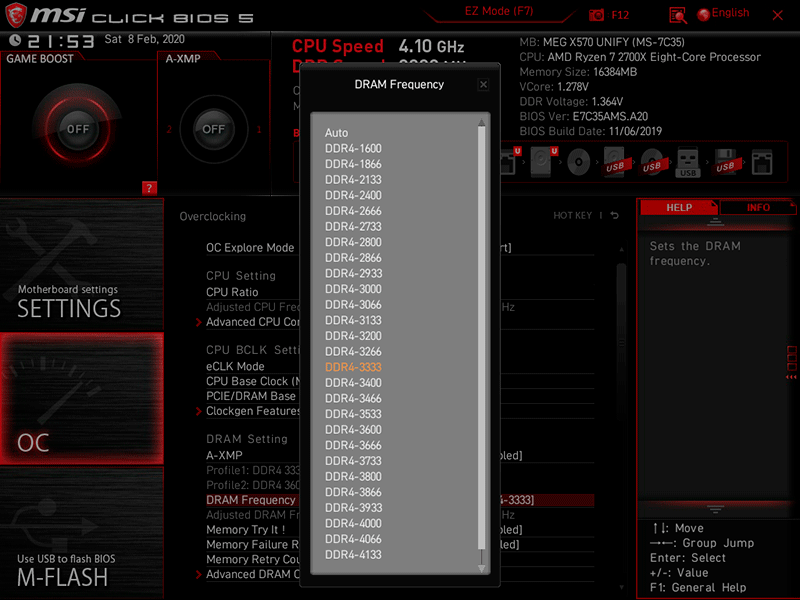Choose DDR4-1866 frequency
The height and width of the screenshot is (600, 800).
pos(353,164)
